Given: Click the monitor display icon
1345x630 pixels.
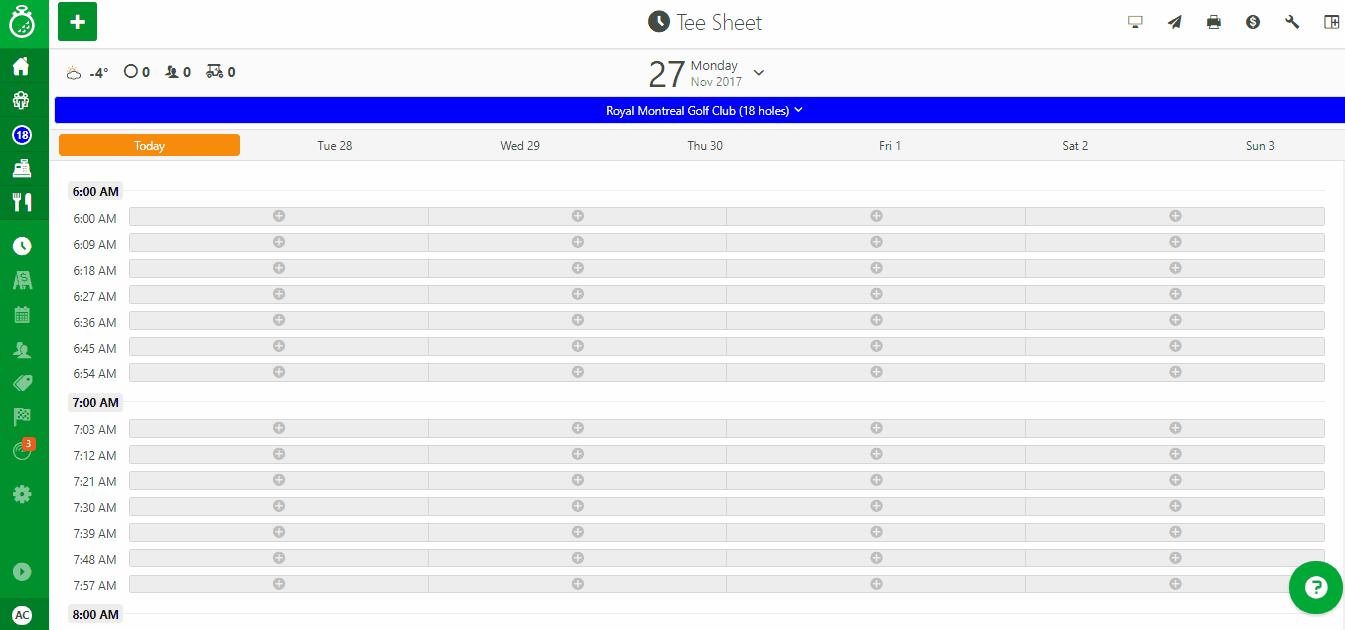Looking at the screenshot, I should tap(1135, 22).
